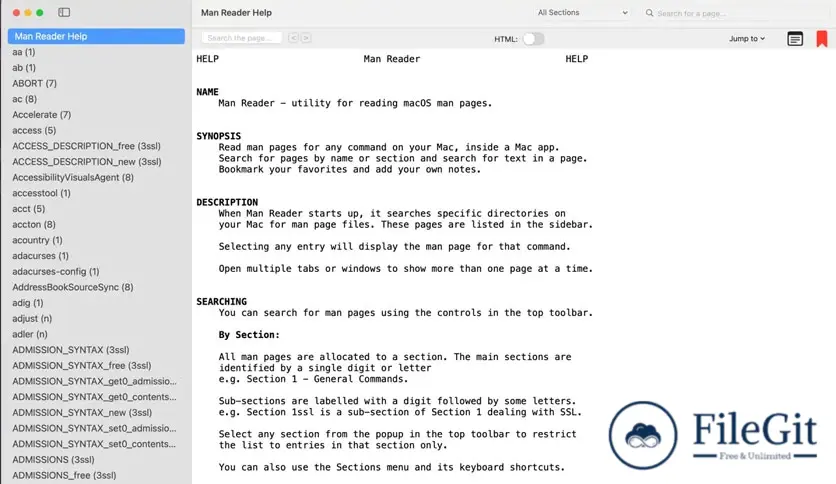Click the By Section: subheading

pos(249,335)
